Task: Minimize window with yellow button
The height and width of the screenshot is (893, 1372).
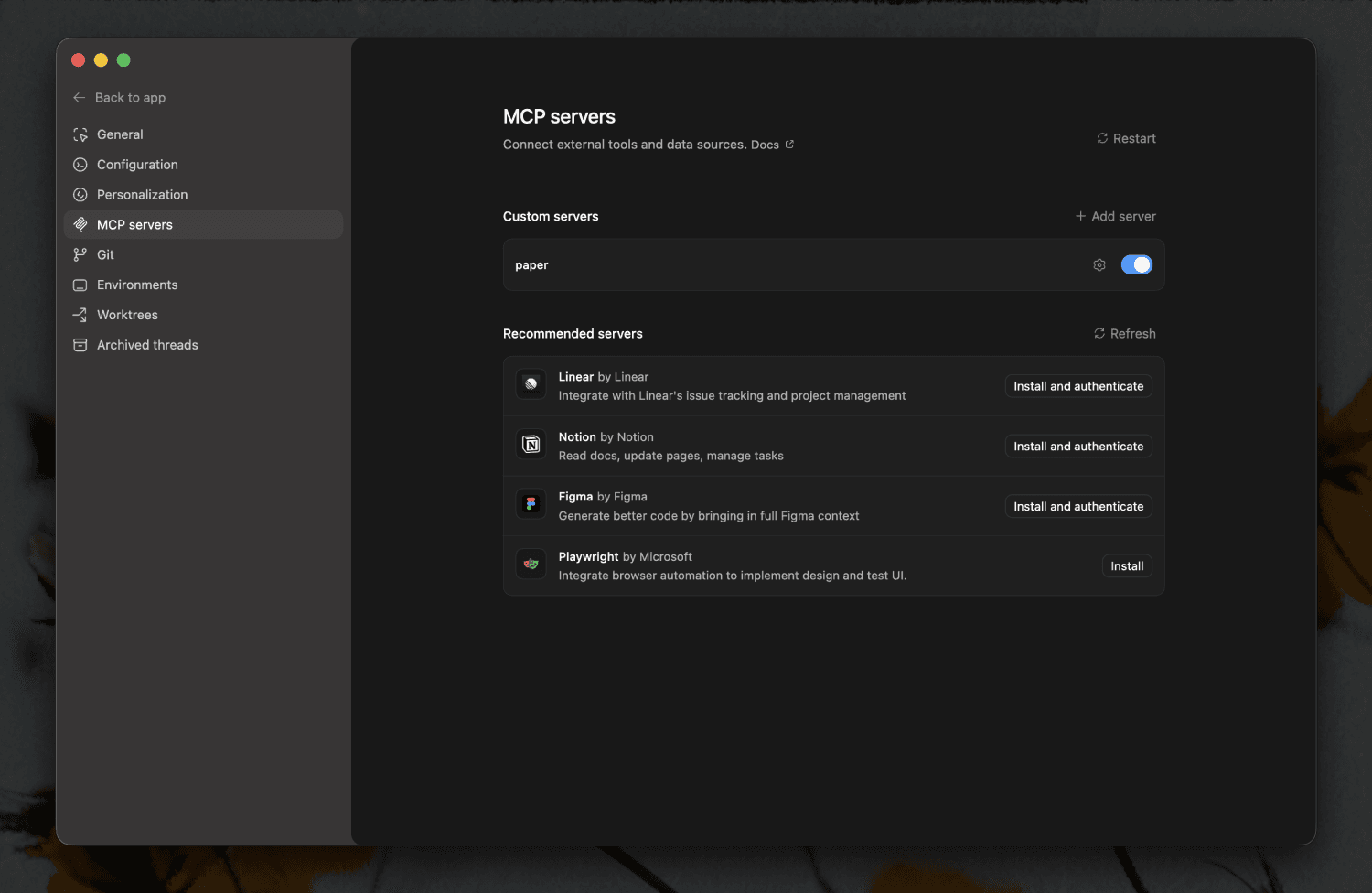Action: click(101, 60)
